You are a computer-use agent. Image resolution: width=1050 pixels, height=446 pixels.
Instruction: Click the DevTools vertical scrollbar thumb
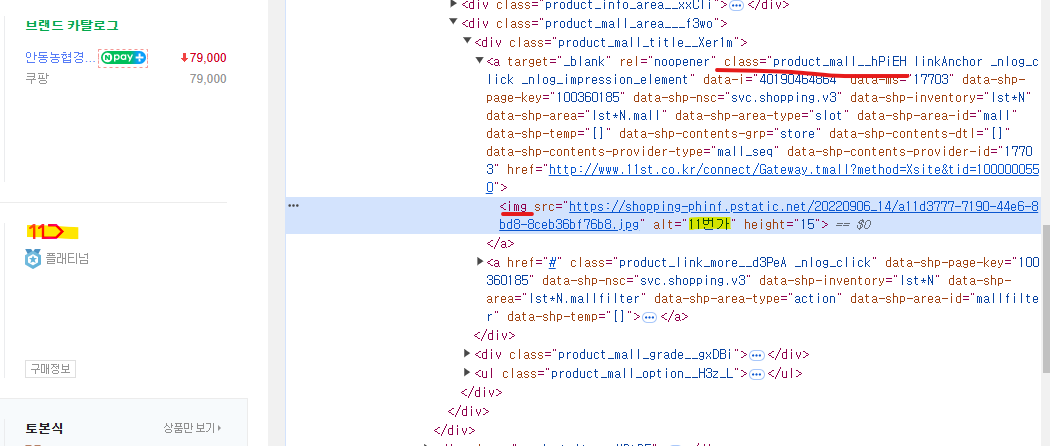click(1045, 298)
